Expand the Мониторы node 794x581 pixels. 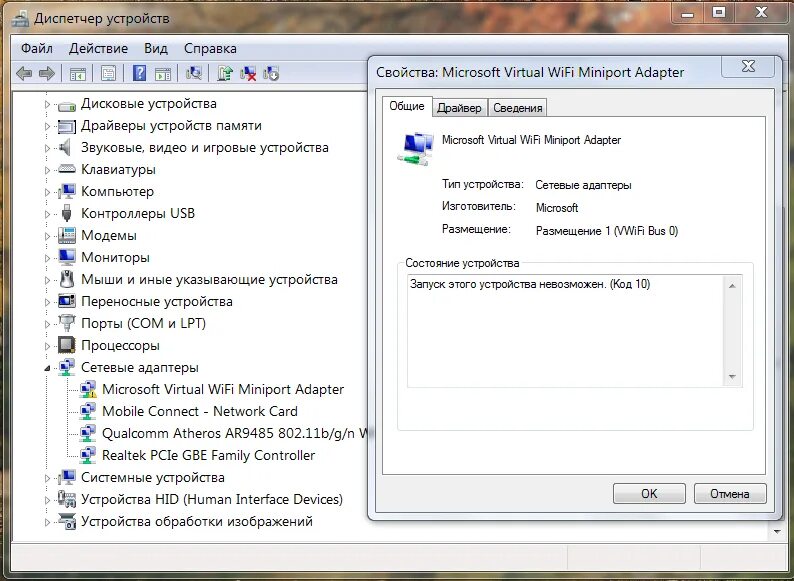point(47,258)
